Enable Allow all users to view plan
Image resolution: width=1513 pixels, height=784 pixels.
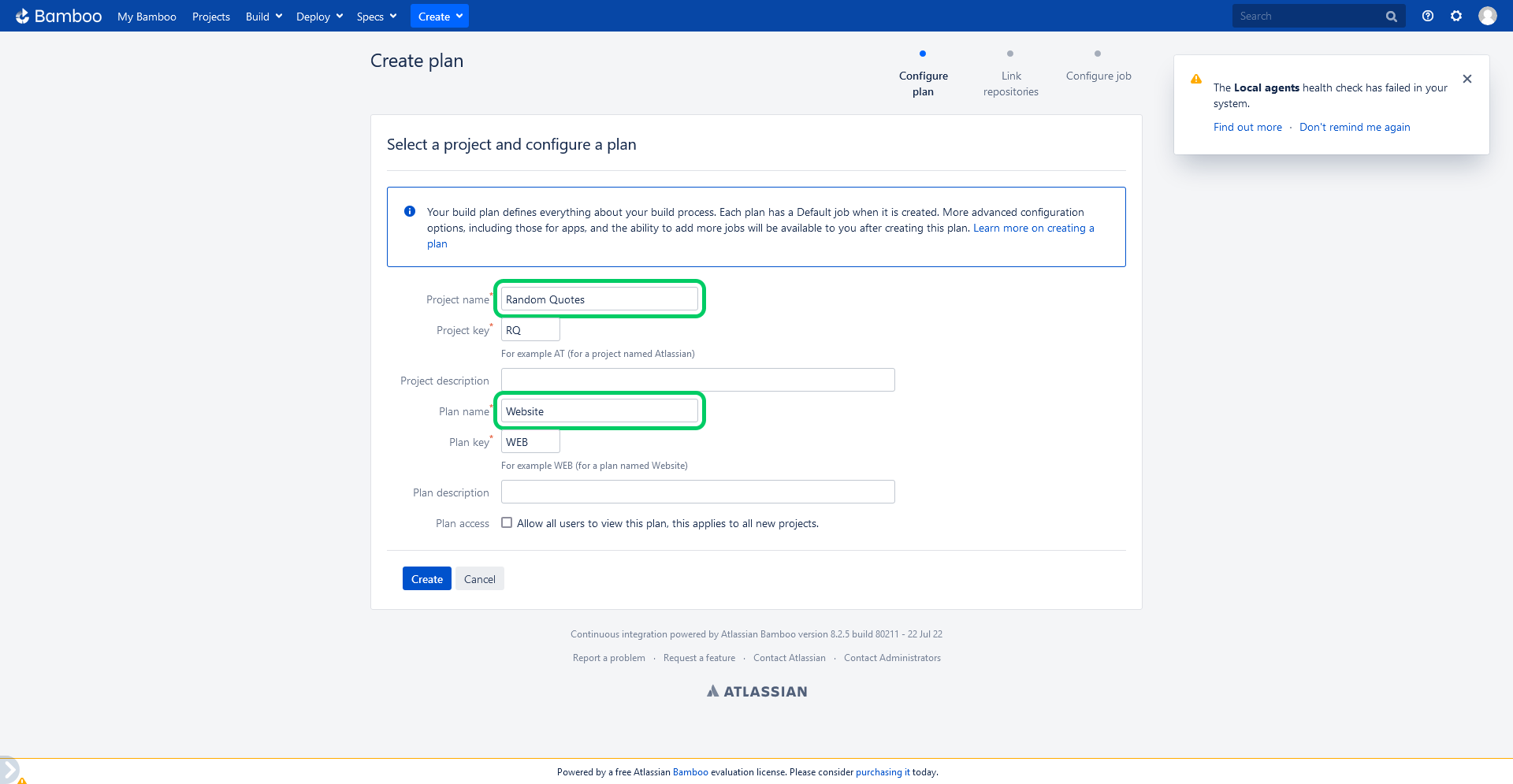tap(507, 522)
